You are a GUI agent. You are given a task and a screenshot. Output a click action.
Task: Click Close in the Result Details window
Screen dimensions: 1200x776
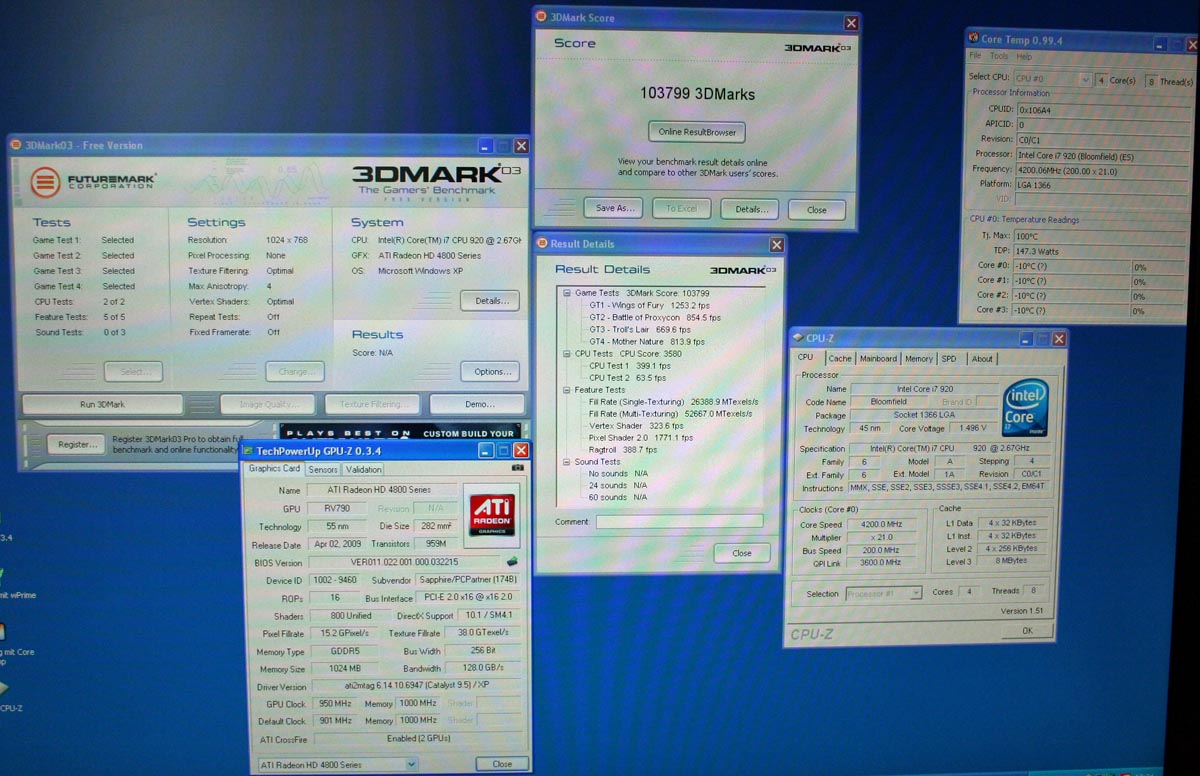coord(742,553)
